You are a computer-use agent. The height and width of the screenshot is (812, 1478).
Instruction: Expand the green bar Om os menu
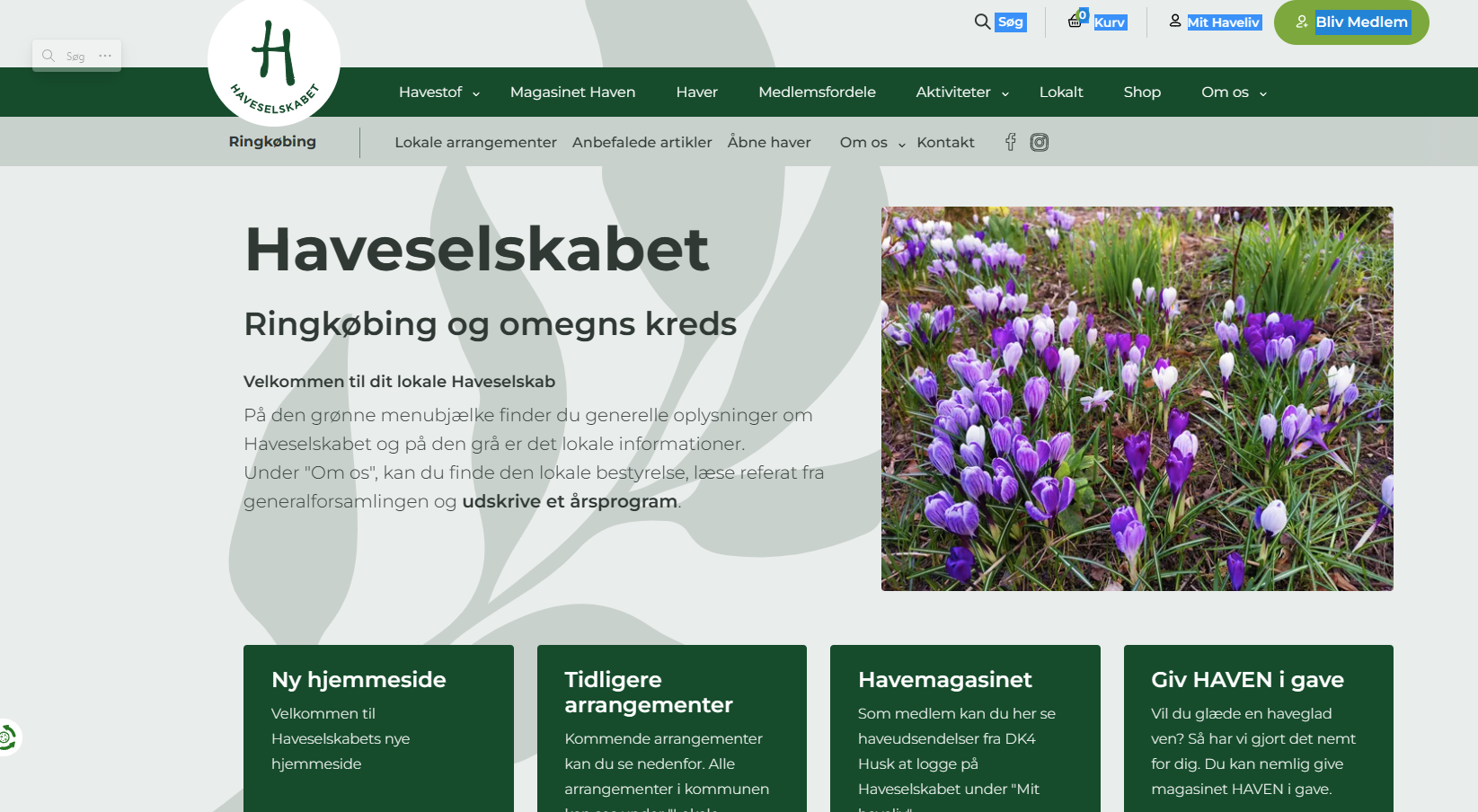1234,93
